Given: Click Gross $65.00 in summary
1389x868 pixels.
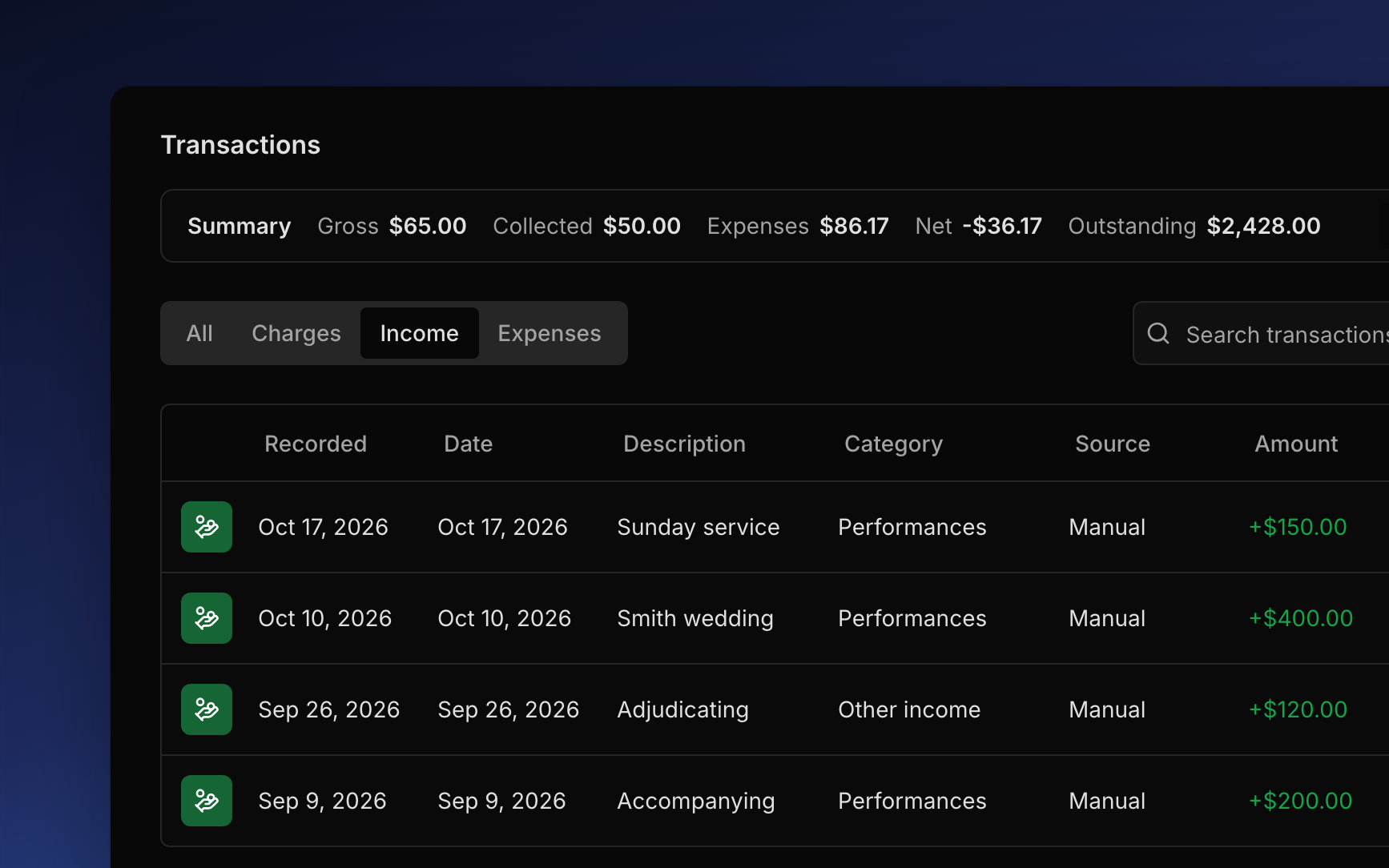Looking at the screenshot, I should pos(392,226).
